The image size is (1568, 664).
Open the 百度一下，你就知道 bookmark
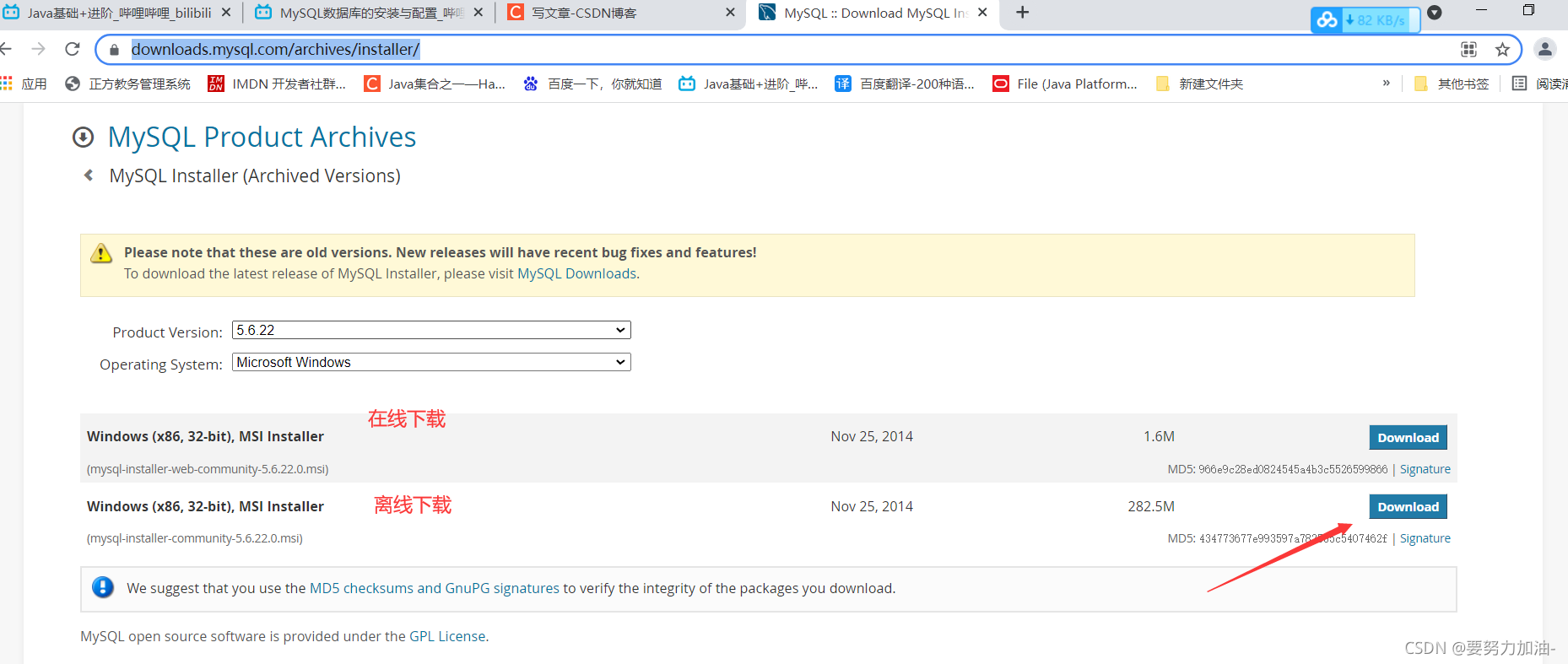tap(592, 84)
